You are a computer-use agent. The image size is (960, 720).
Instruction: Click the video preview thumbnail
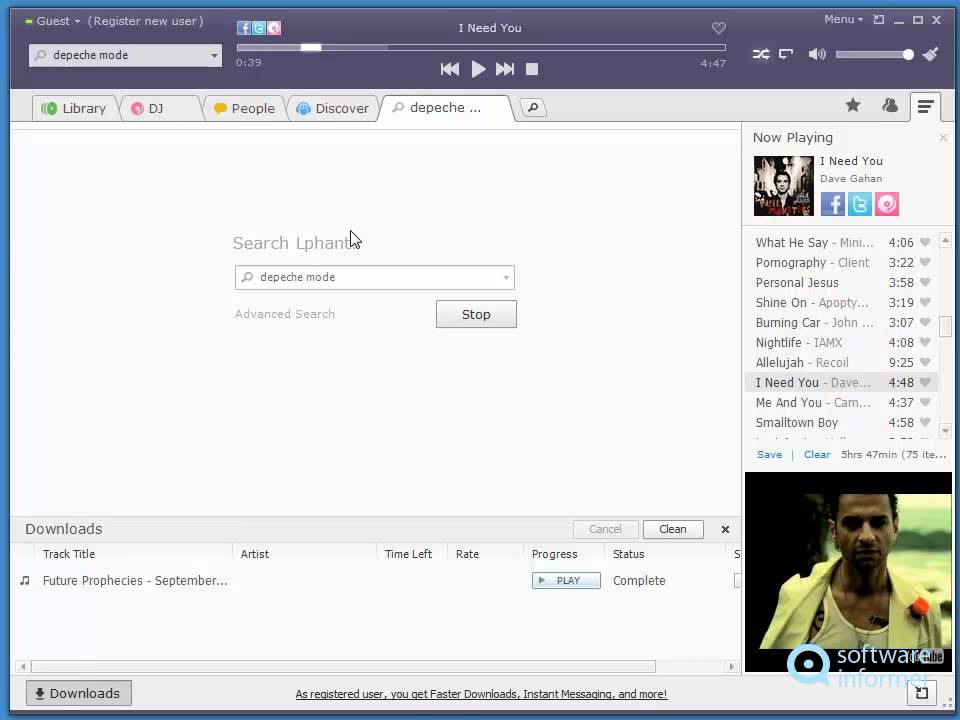pos(848,572)
